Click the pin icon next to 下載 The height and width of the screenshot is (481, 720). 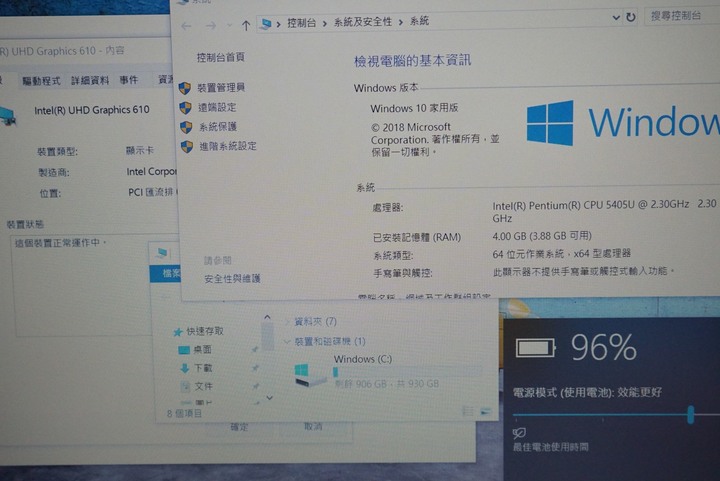click(255, 368)
